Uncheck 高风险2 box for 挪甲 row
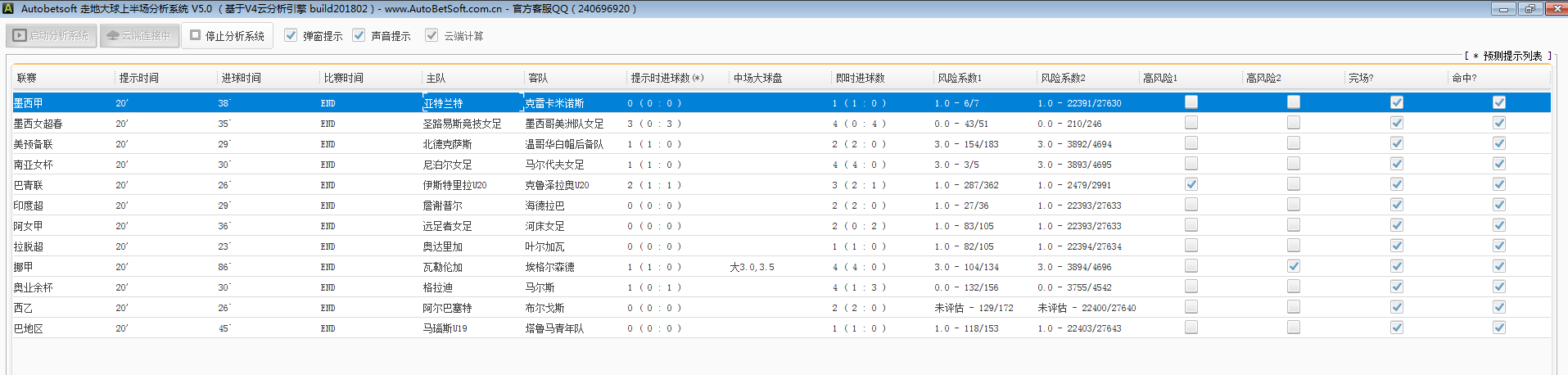Viewport: 1568px width, 375px height. [1294, 266]
